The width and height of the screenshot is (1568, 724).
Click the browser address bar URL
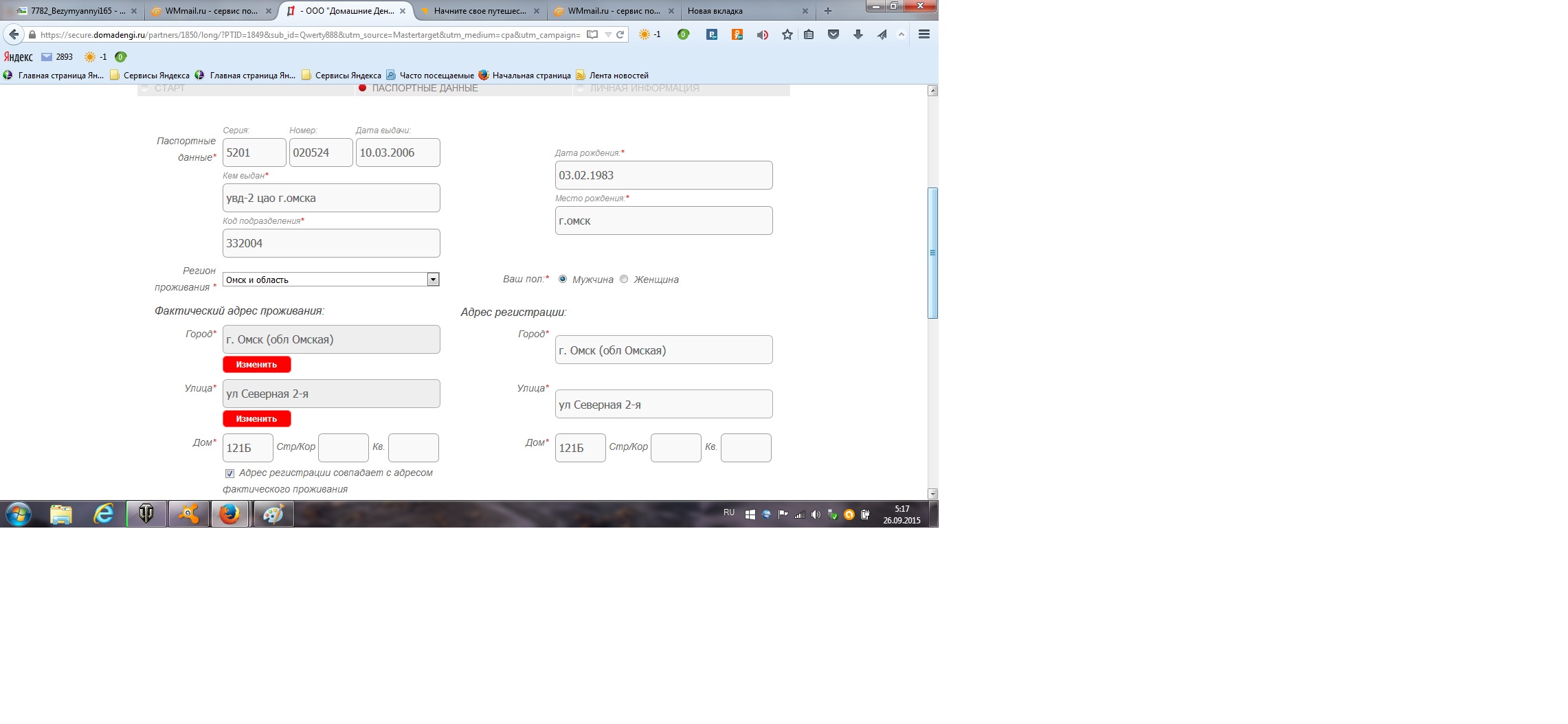(x=311, y=34)
